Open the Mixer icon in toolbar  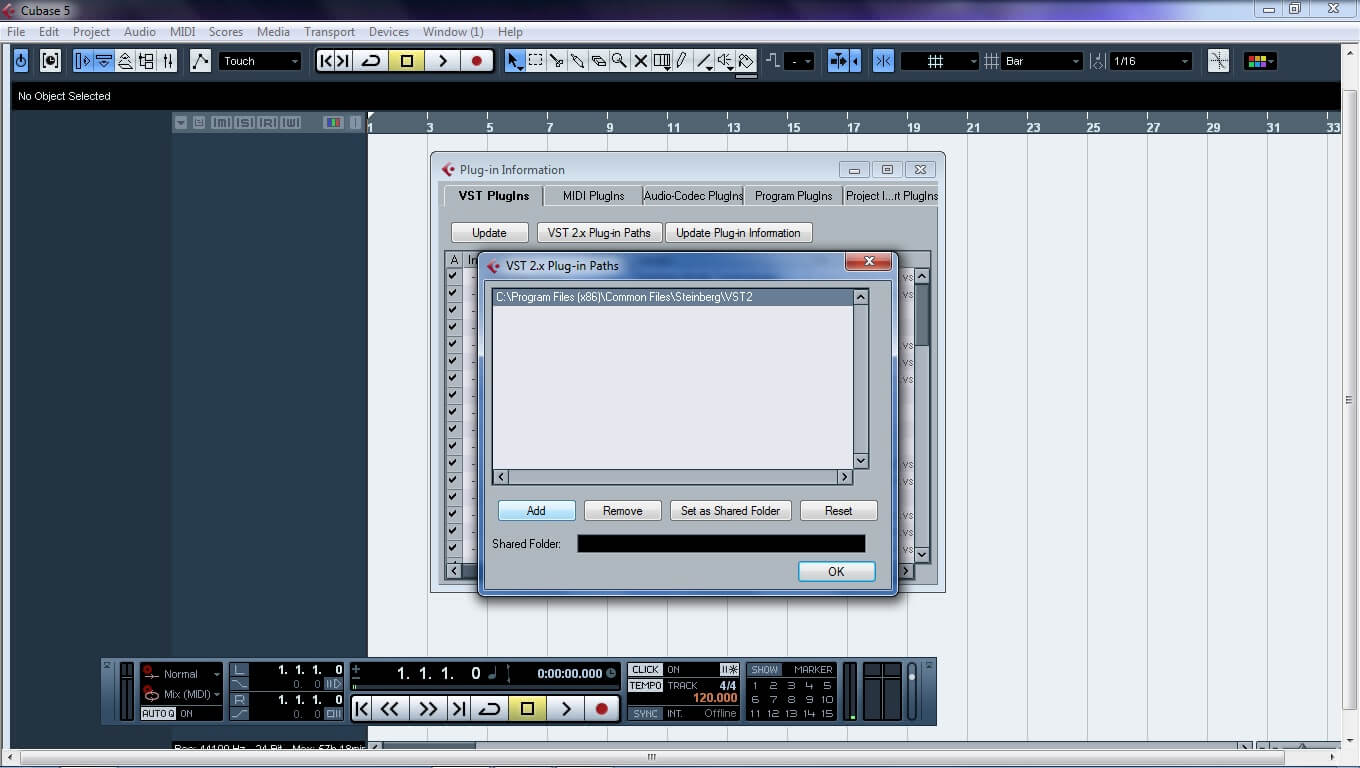tap(167, 61)
